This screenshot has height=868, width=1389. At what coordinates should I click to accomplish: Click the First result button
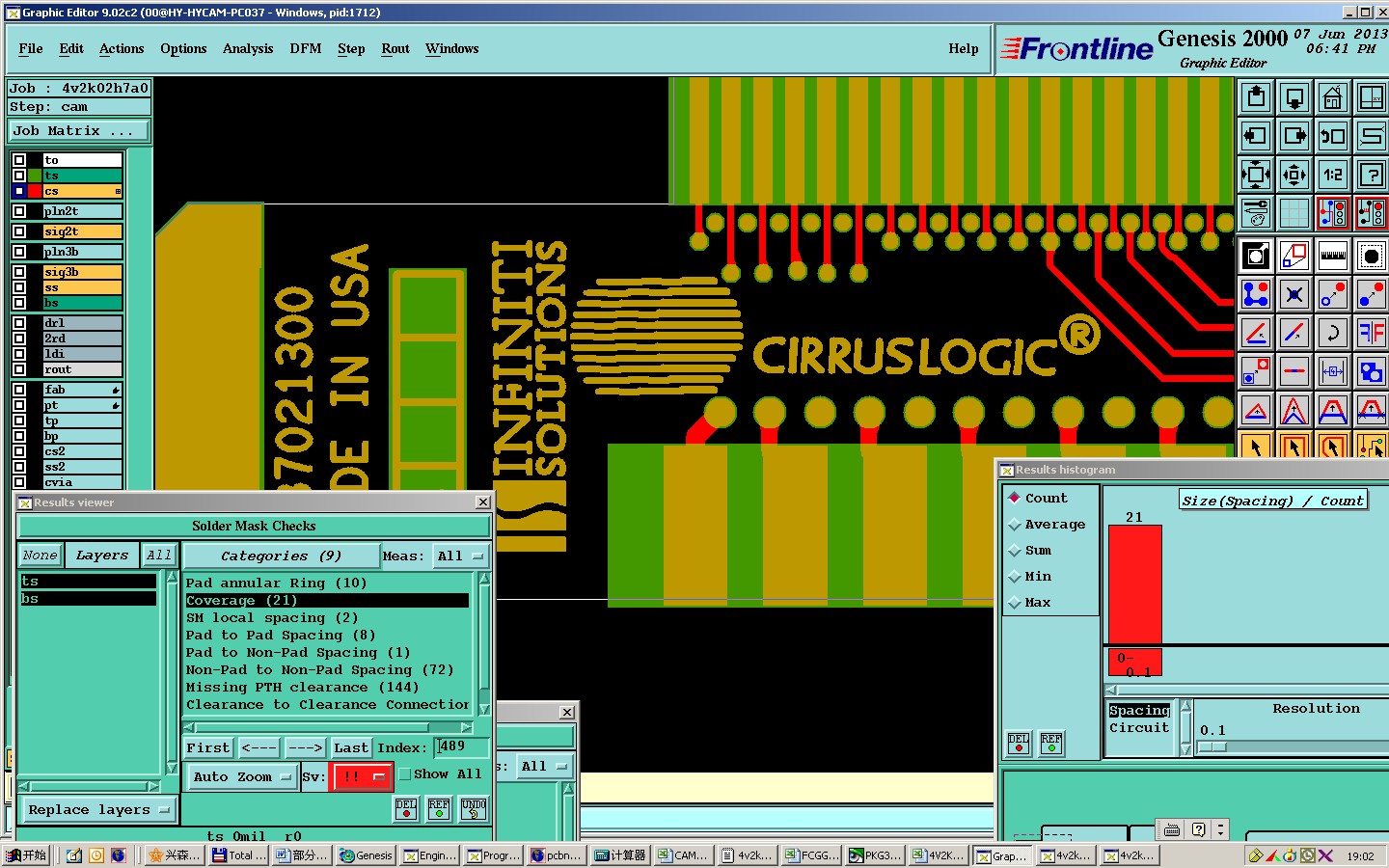tap(208, 748)
